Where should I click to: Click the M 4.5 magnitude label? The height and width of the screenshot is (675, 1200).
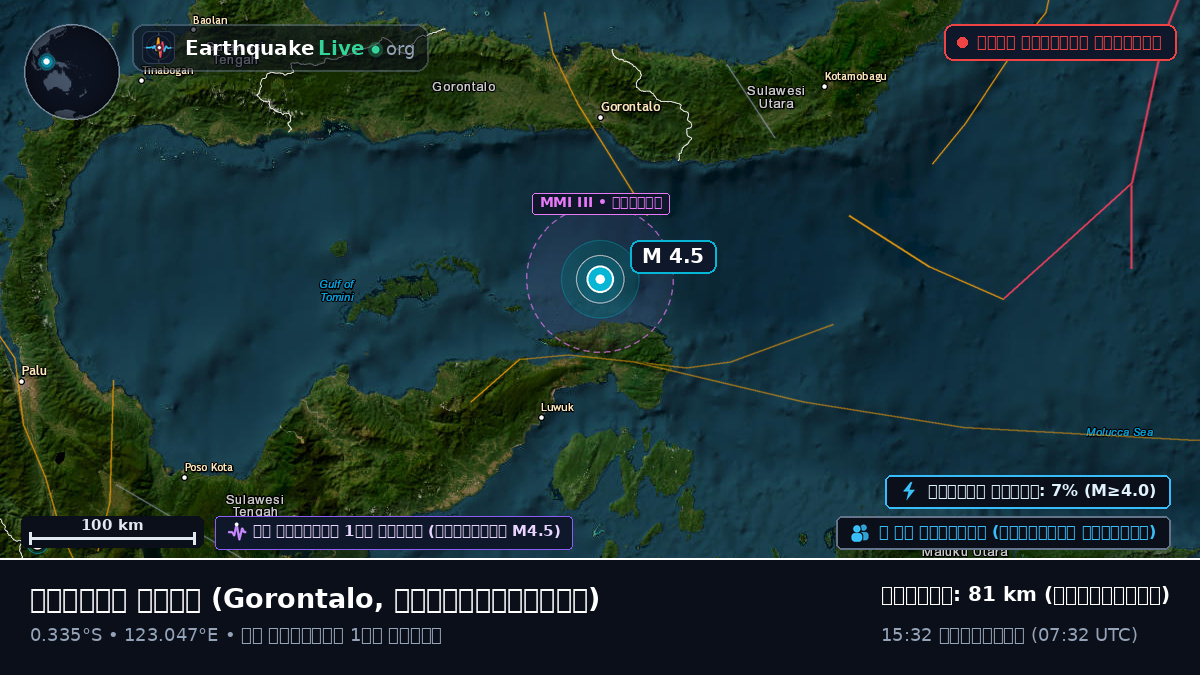pyautogui.click(x=673, y=257)
